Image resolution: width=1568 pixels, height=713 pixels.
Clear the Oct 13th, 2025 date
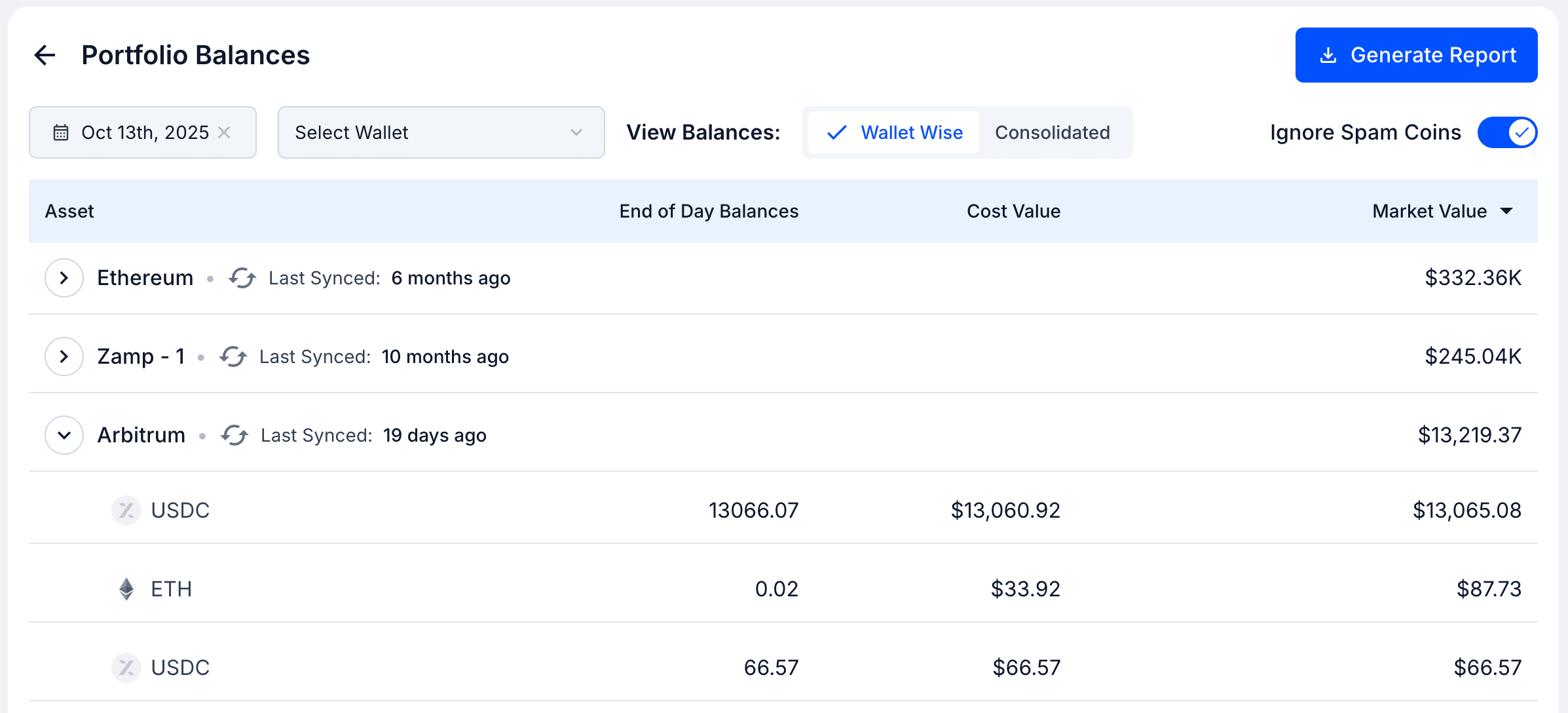pyautogui.click(x=224, y=132)
